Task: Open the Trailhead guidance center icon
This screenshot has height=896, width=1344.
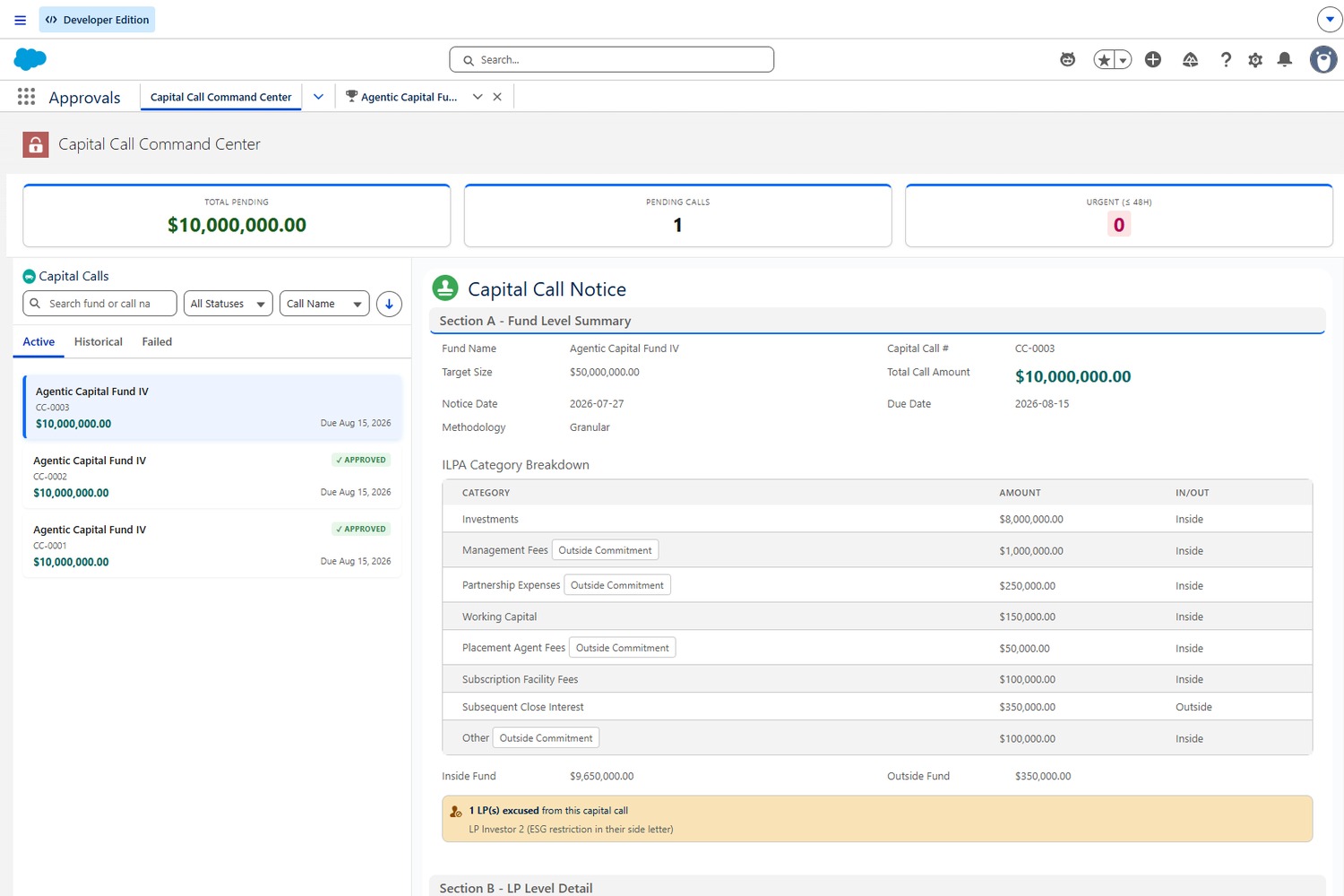Action: (x=1190, y=60)
